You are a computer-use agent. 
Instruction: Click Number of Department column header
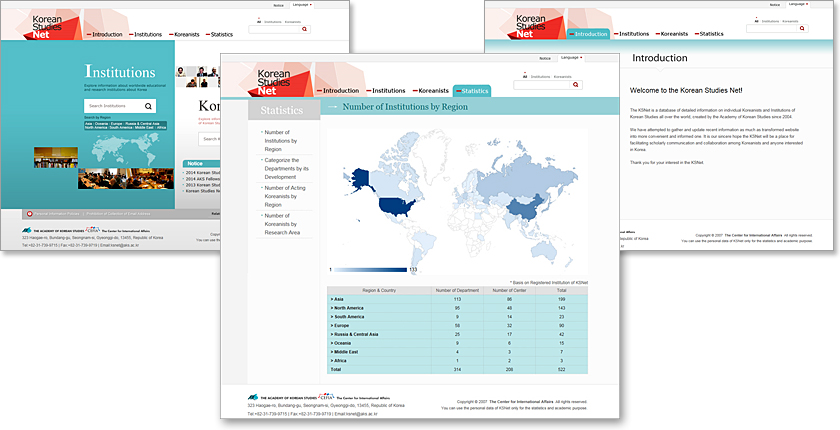457,290
